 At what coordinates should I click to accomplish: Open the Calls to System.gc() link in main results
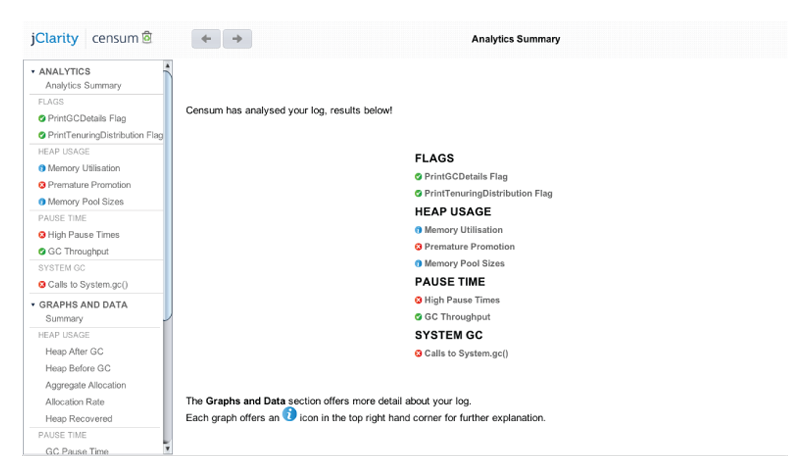[466, 353]
